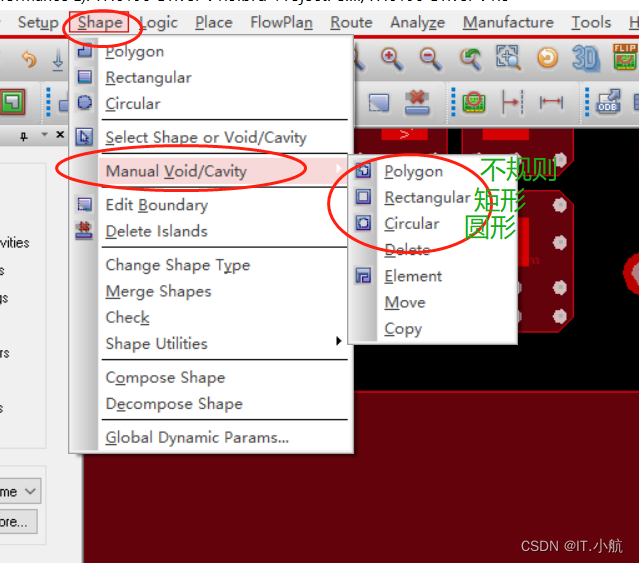
Task: Choose Rectangular at top of Shape menu
Action: click(x=211, y=77)
